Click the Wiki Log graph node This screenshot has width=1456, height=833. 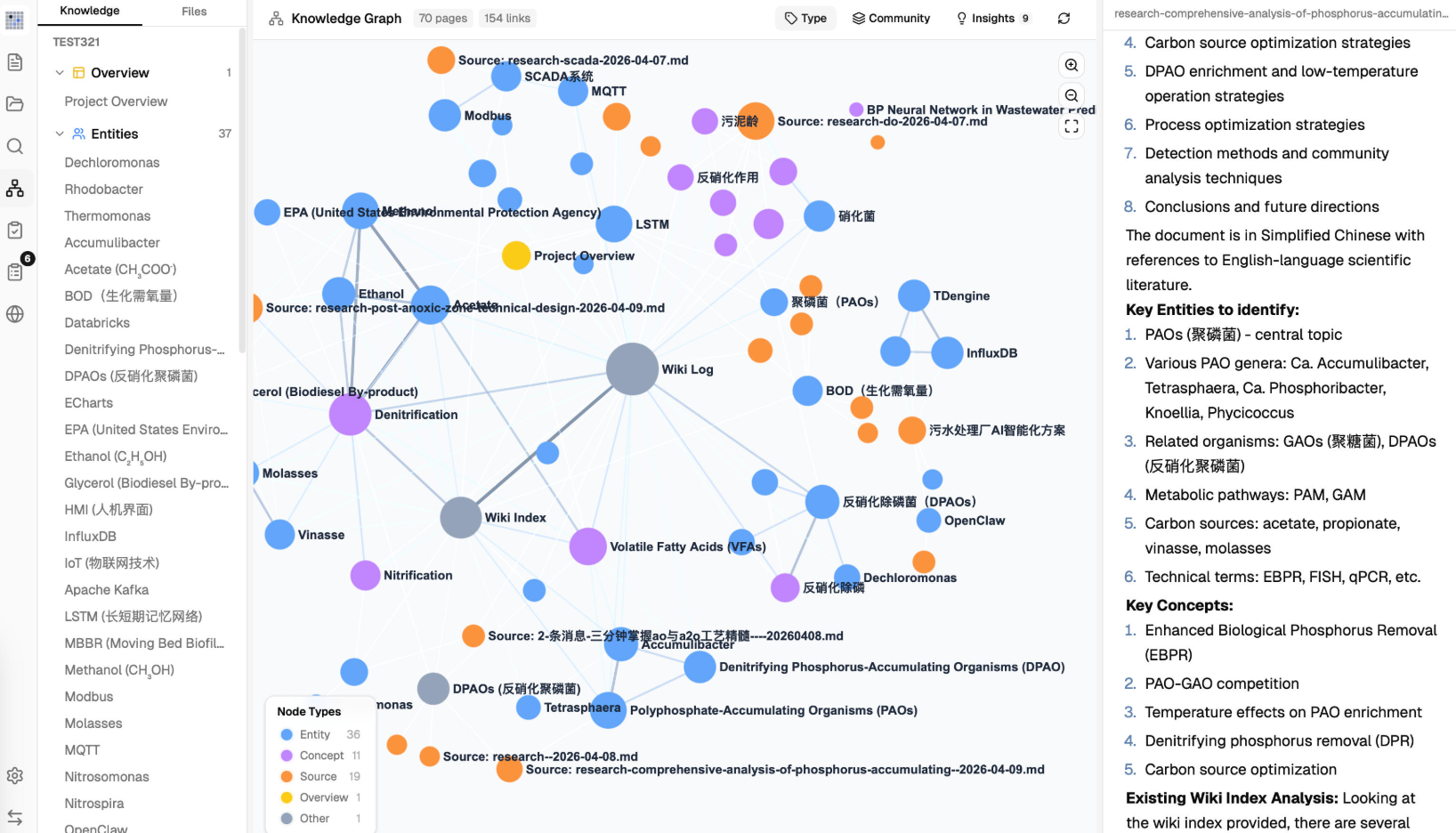coord(632,368)
